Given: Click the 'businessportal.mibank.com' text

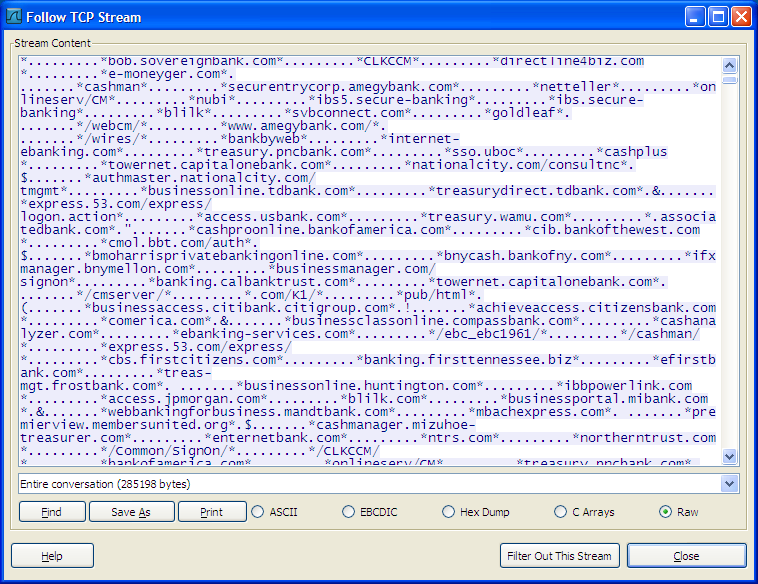Looking at the screenshot, I should coord(608,398).
